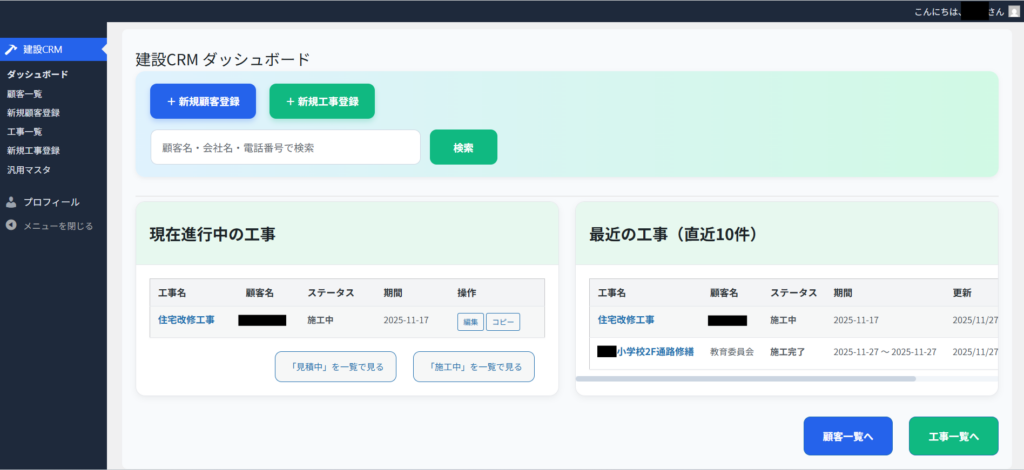Click the hammer icon beside 建設CRM
This screenshot has width=1024, height=470.
[11, 49]
